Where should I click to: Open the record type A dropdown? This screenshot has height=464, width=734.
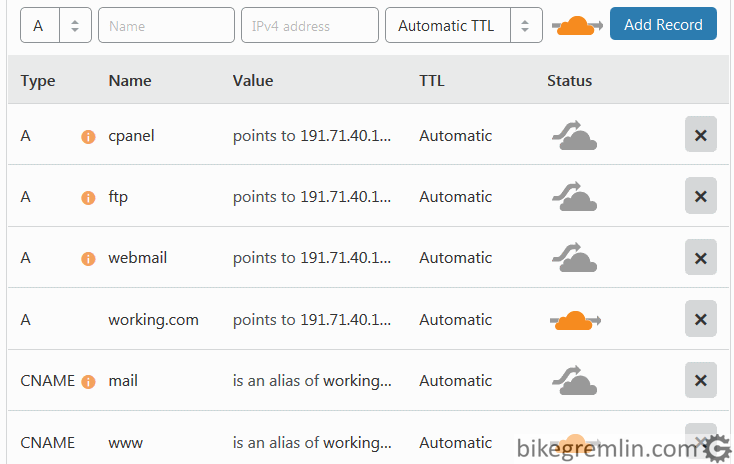coord(56,25)
